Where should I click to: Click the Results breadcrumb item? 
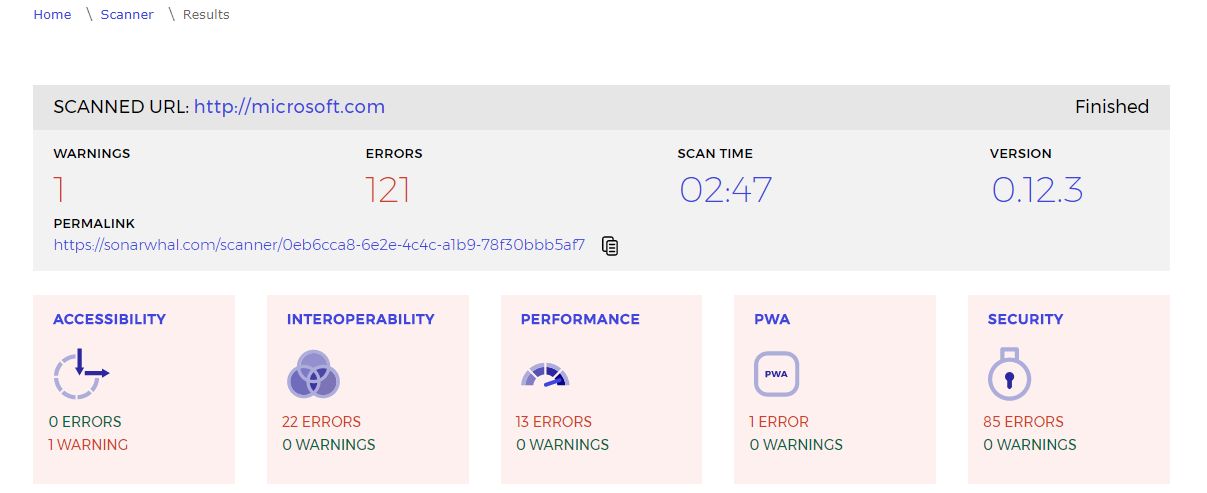(x=206, y=15)
